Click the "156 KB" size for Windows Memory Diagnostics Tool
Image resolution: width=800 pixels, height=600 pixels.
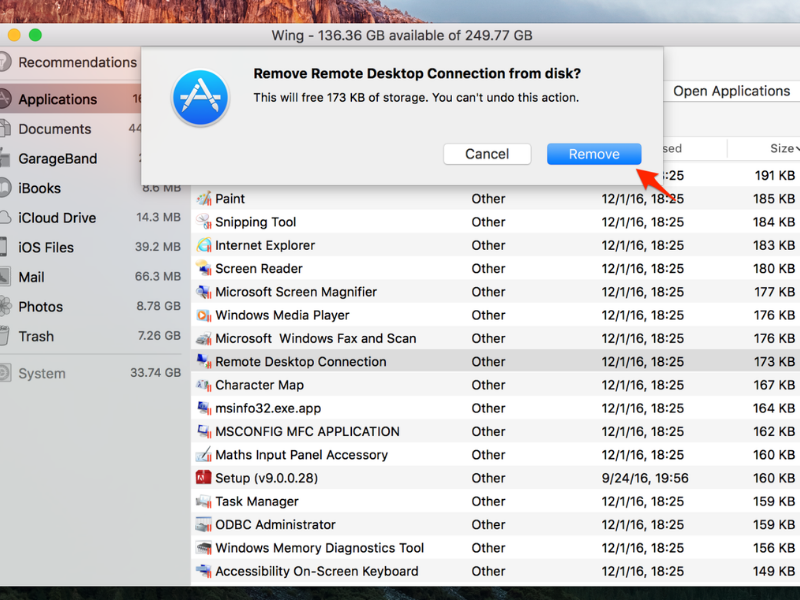[774, 548]
